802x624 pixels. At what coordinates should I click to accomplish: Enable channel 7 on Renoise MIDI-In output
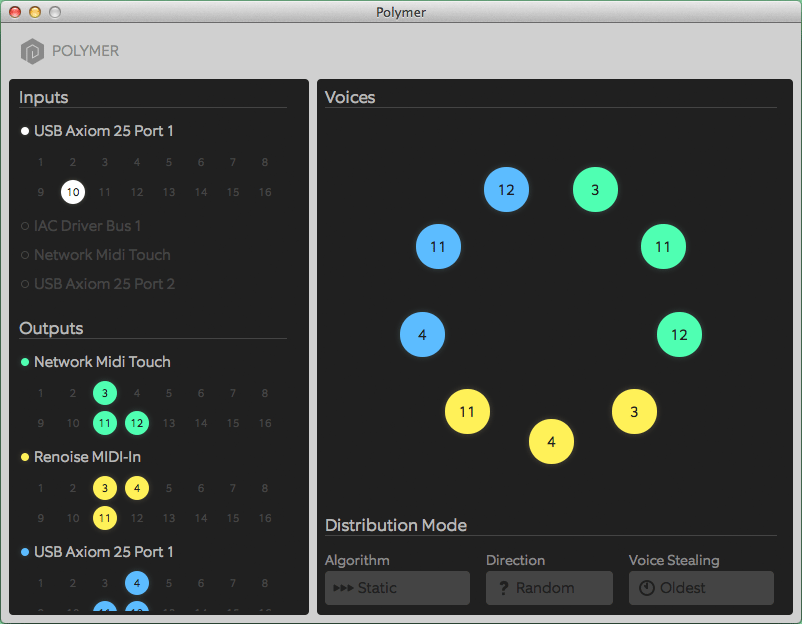click(x=233, y=488)
